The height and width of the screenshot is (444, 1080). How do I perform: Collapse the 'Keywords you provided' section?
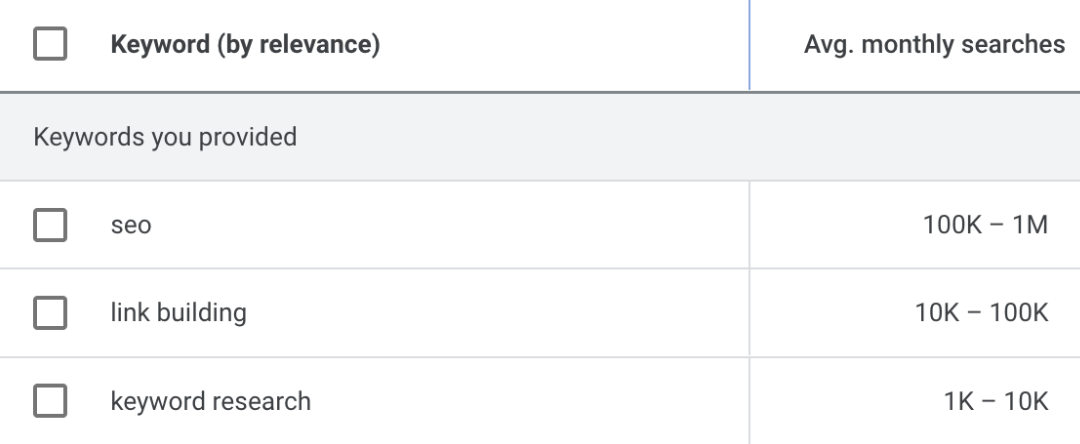(x=165, y=136)
